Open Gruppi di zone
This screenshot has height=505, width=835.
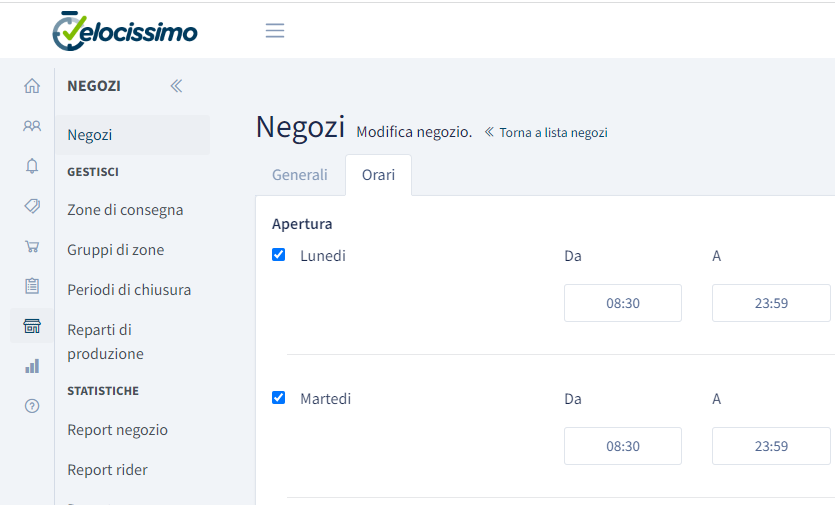tap(116, 250)
